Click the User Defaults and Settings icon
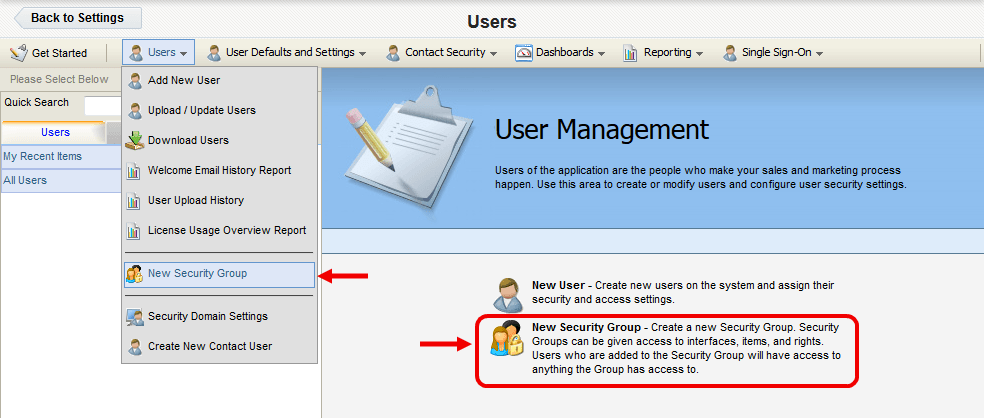984x418 pixels. [x=215, y=53]
